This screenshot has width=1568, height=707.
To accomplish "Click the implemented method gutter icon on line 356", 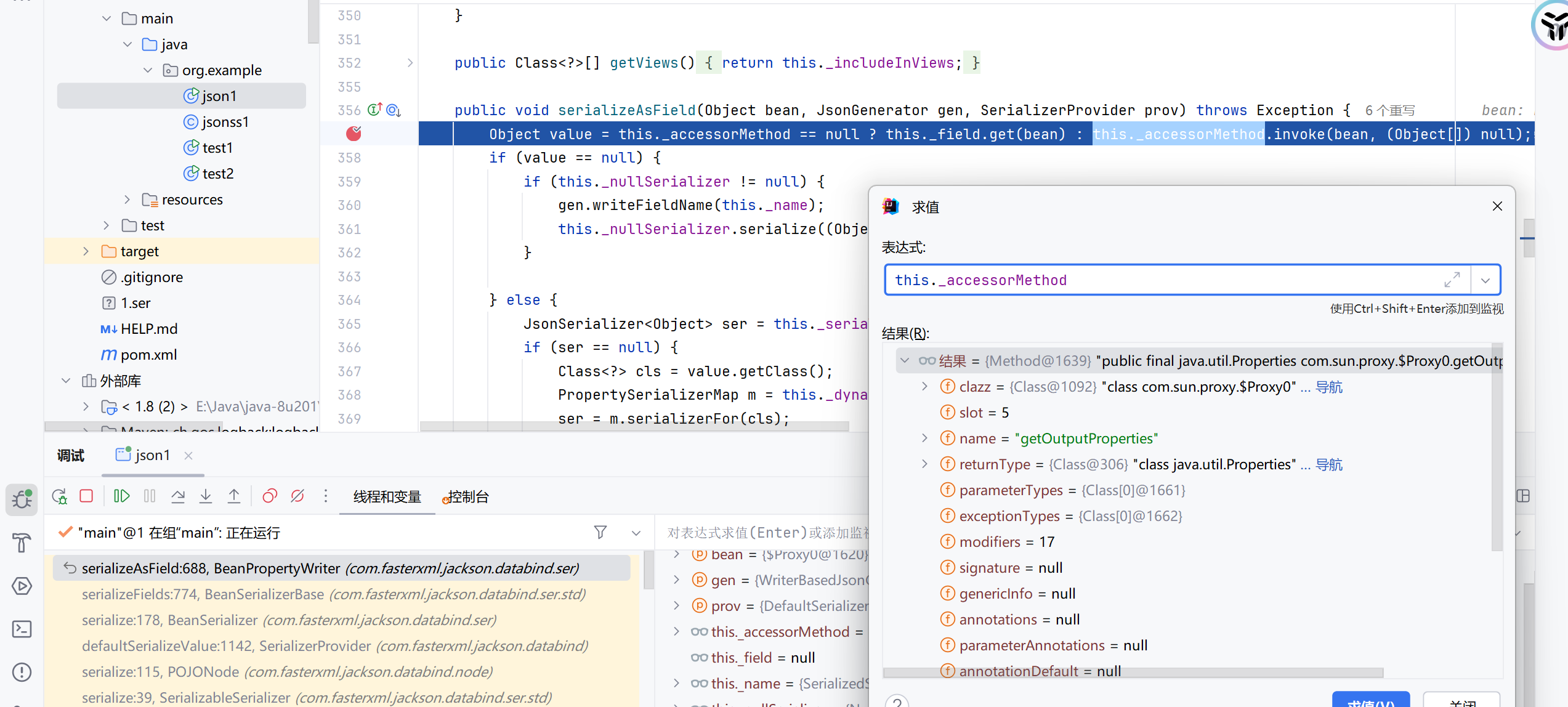I will click(375, 110).
